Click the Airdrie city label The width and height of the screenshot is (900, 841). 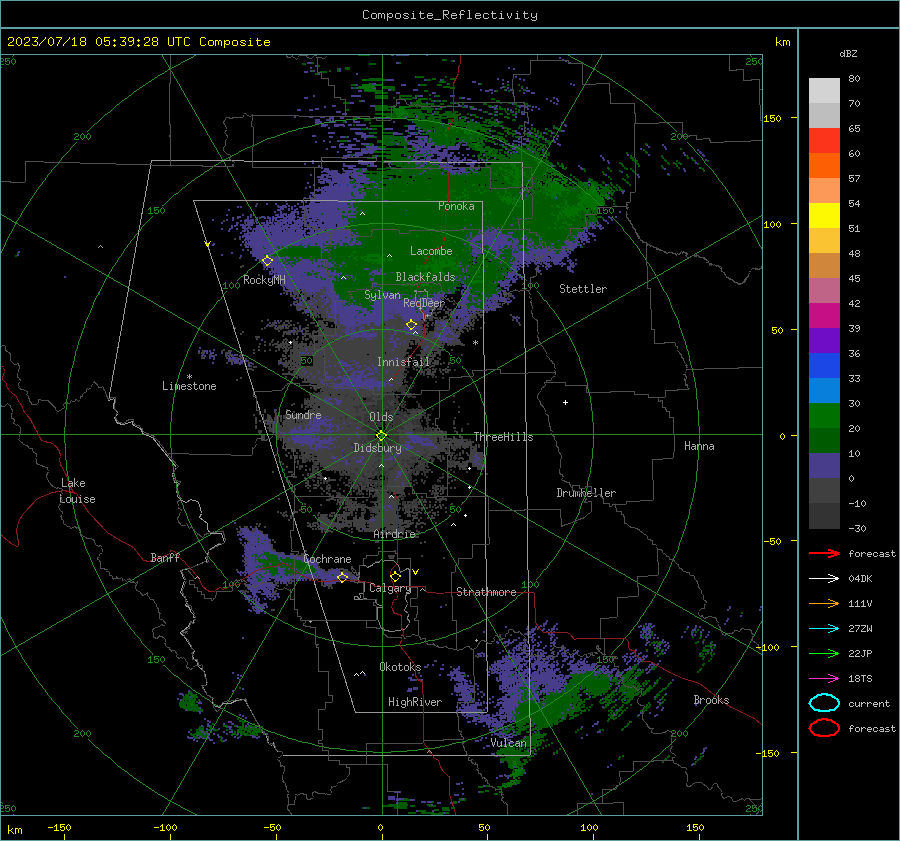pyautogui.click(x=394, y=534)
